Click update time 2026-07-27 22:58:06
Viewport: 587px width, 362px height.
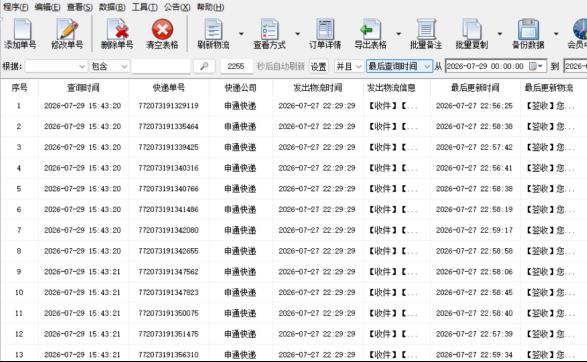pos(474,271)
